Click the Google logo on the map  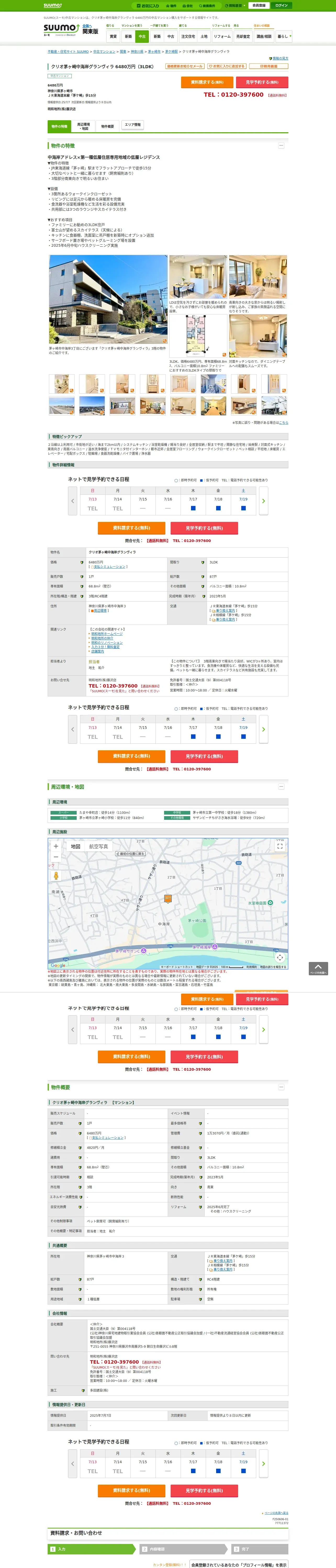click(x=57, y=965)
